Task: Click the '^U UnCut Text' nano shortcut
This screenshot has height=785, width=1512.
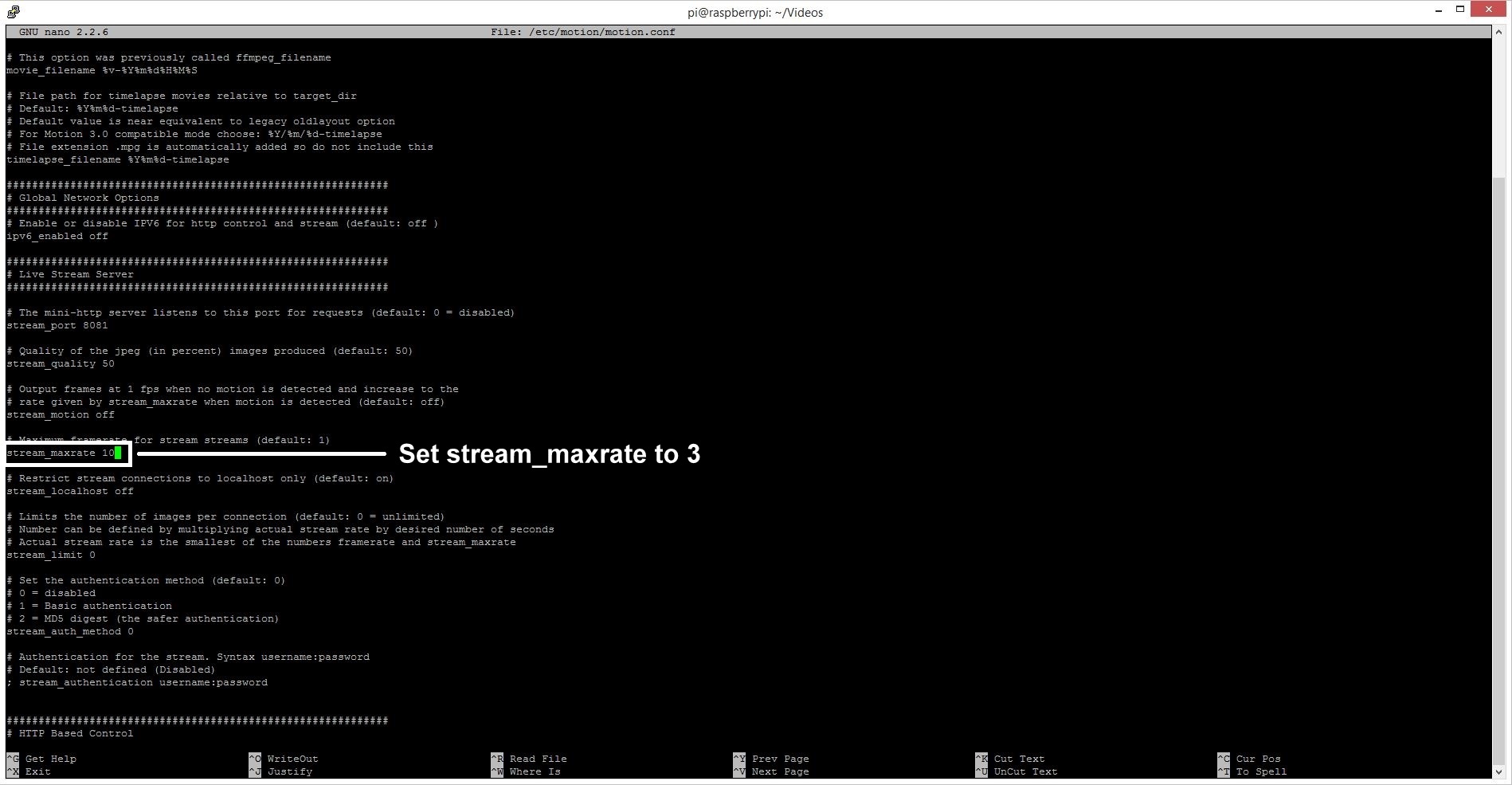Action: pyautogui.click(x=1016, y=771)
